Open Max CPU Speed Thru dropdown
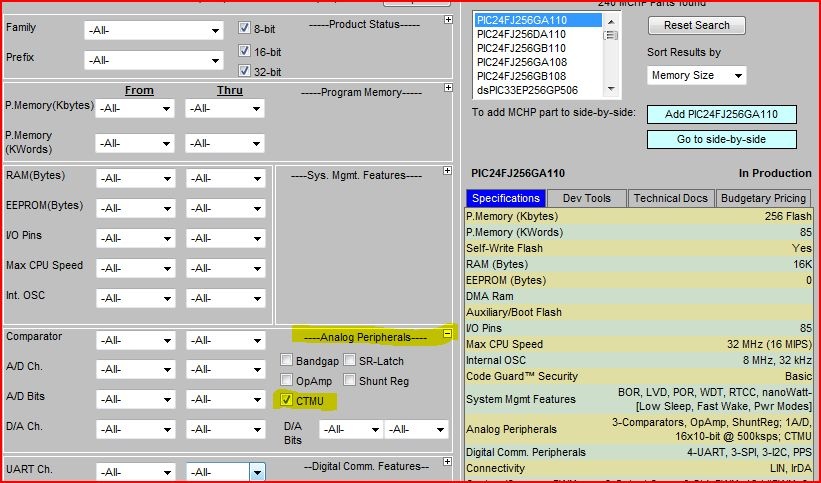The width and height of the screenshot is (821, 483). tap(226, 268)
